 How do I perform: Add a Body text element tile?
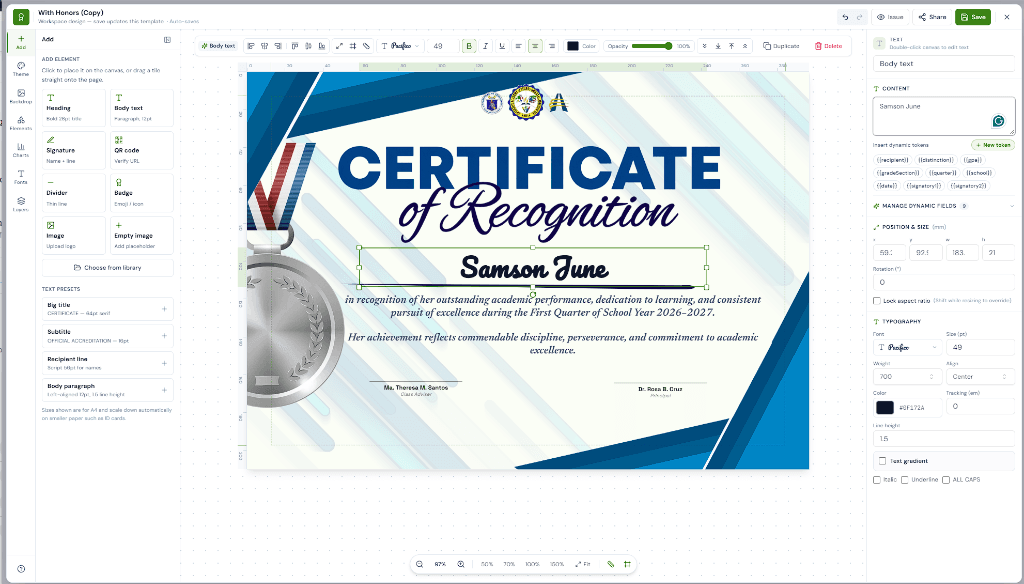142,107
